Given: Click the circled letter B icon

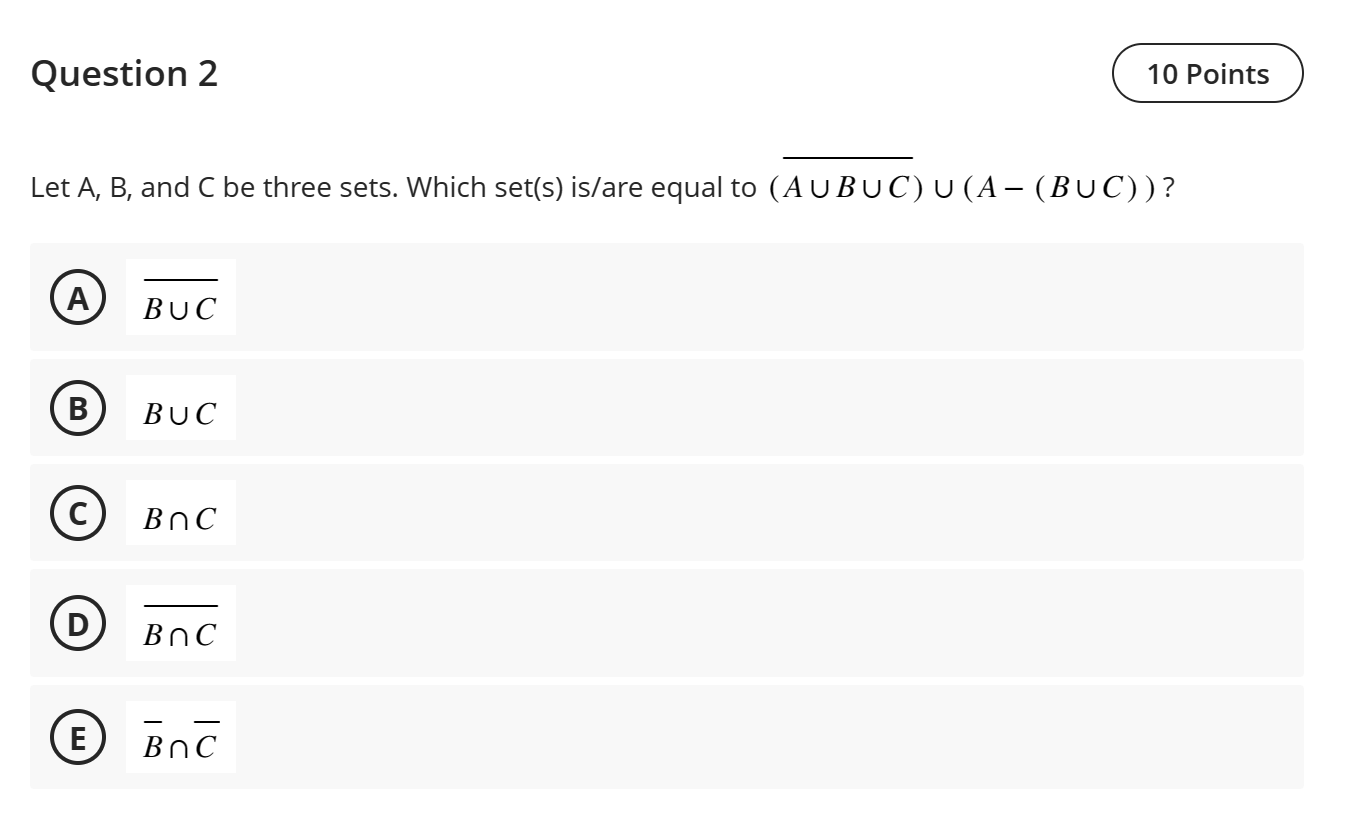Looking at the screenshot, I should (77, 408).
